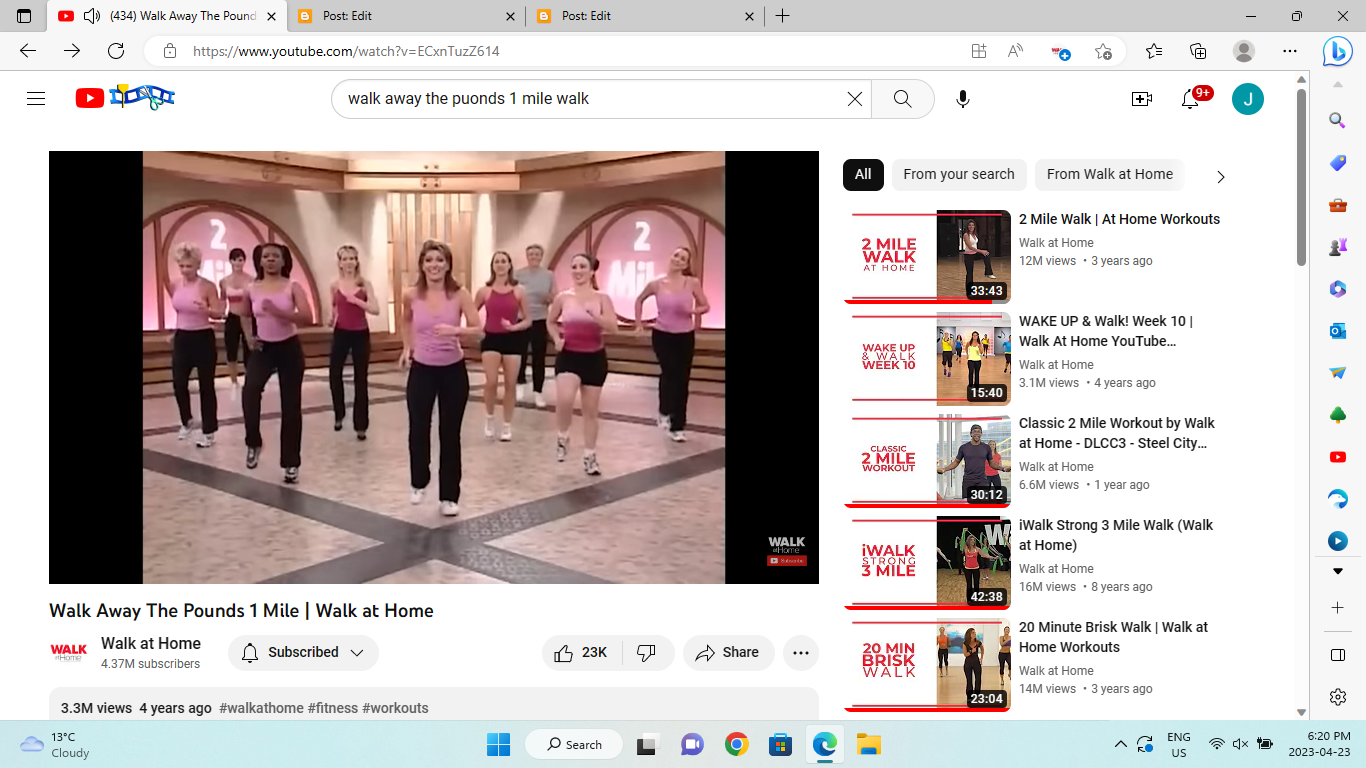Go to the YouTube home logo
This screenshot has width=1366, height=768.
click(125, 97)
